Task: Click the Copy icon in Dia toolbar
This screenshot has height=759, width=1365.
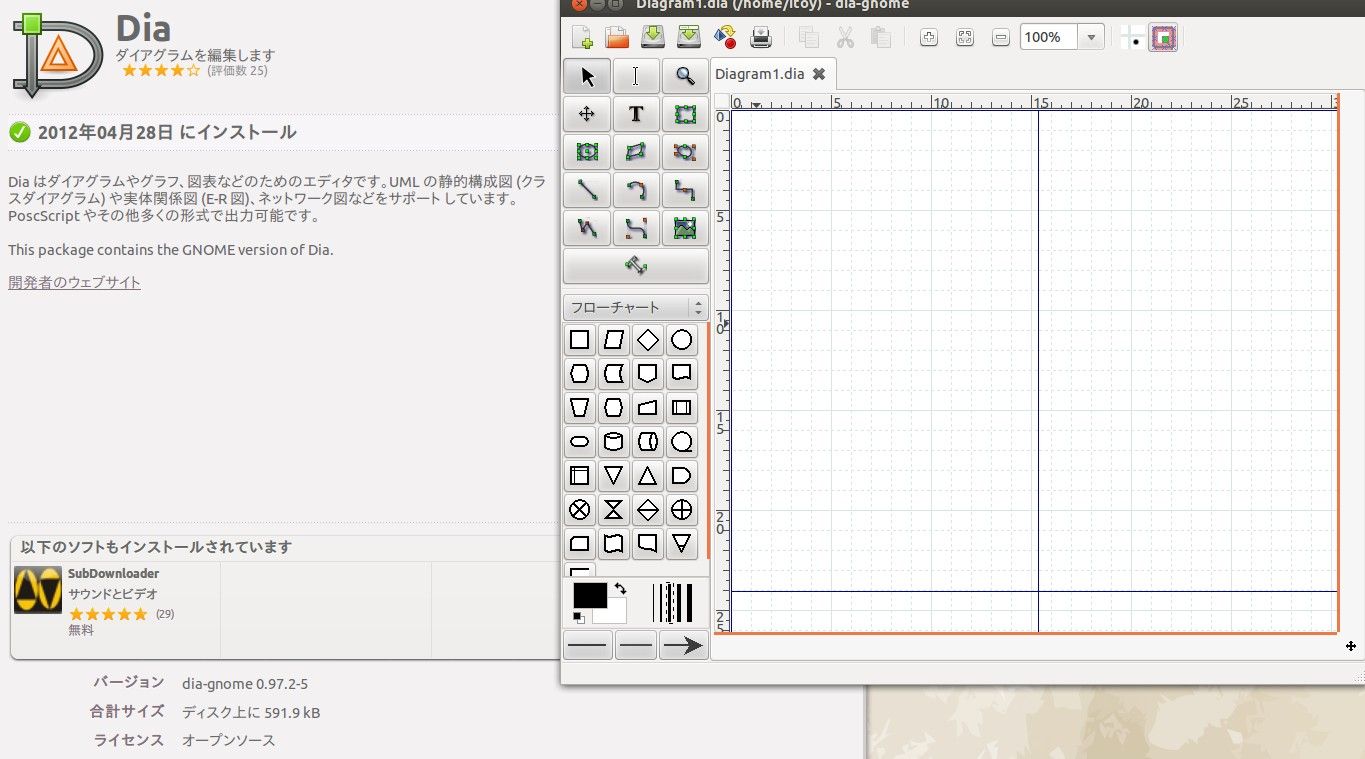Action: pos(809,38)
